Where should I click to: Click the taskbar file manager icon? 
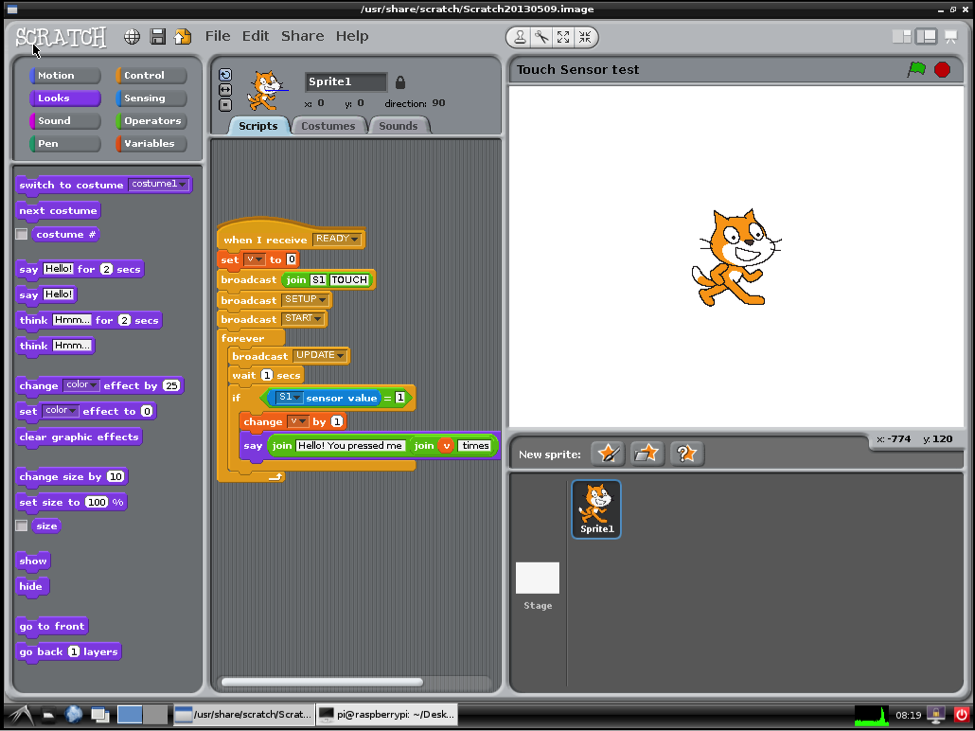click(48, 715)
